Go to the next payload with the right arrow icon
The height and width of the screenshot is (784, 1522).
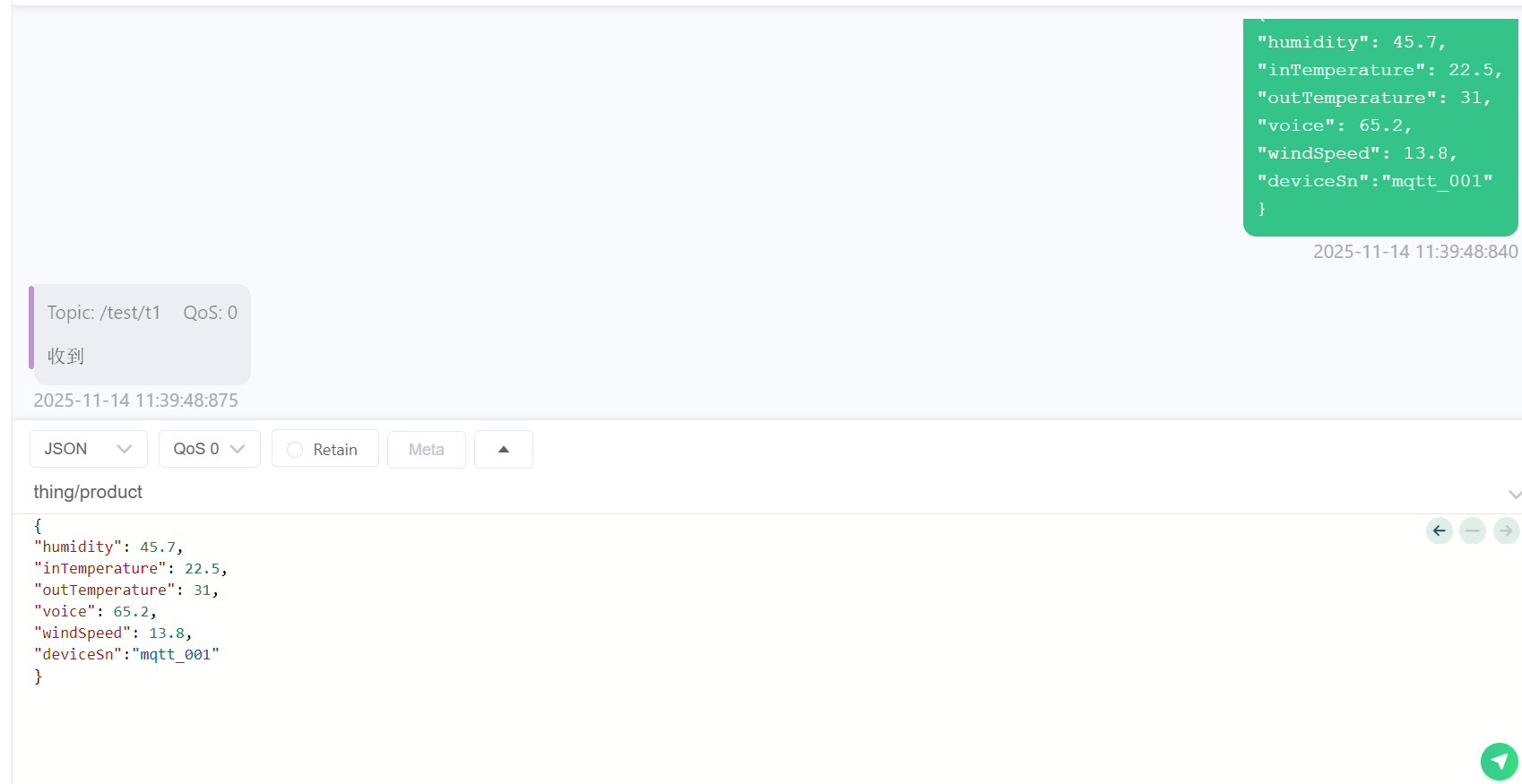click(1506, 530)
